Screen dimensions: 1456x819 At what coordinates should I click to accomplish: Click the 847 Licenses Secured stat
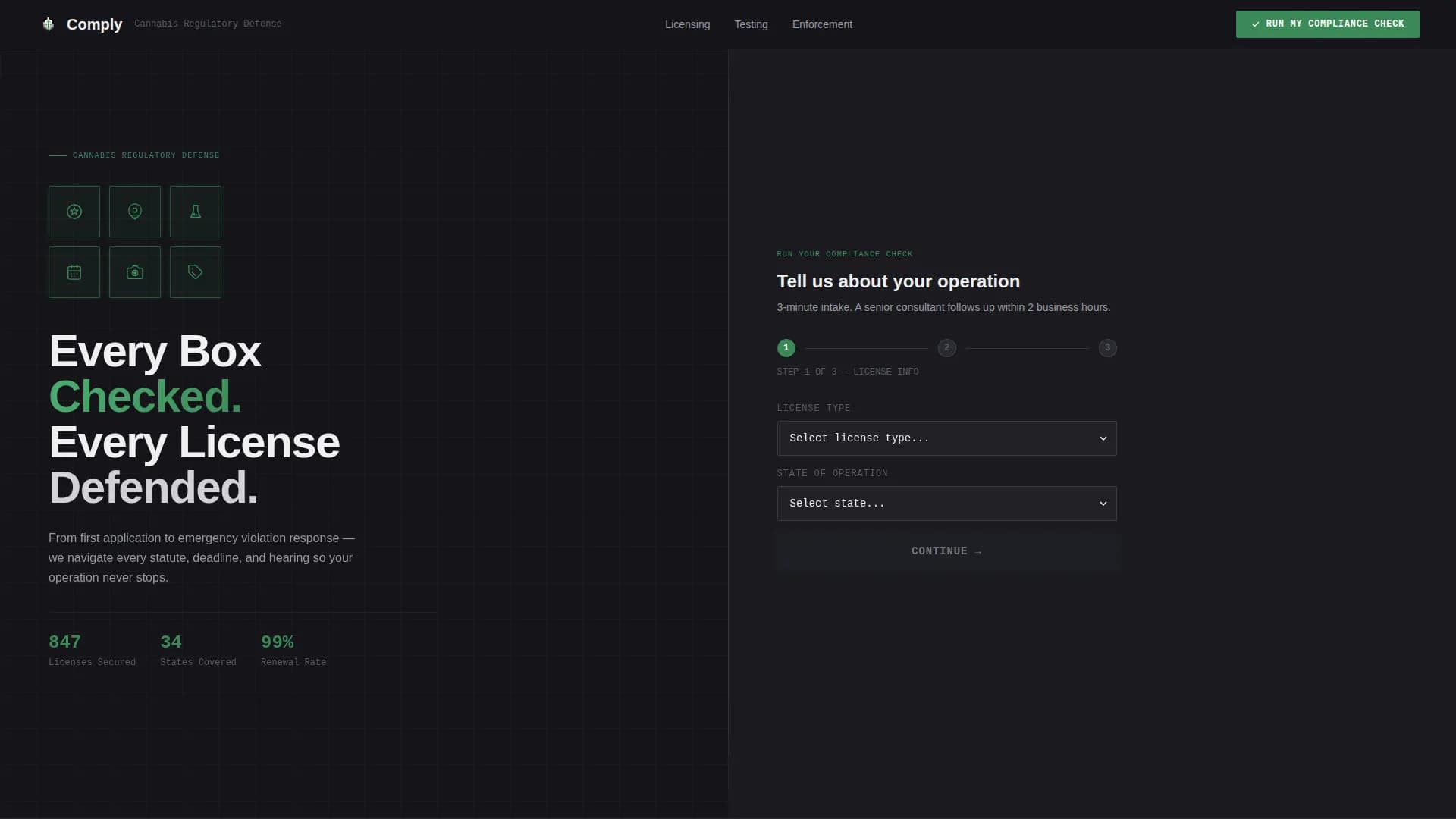point(92,651)
